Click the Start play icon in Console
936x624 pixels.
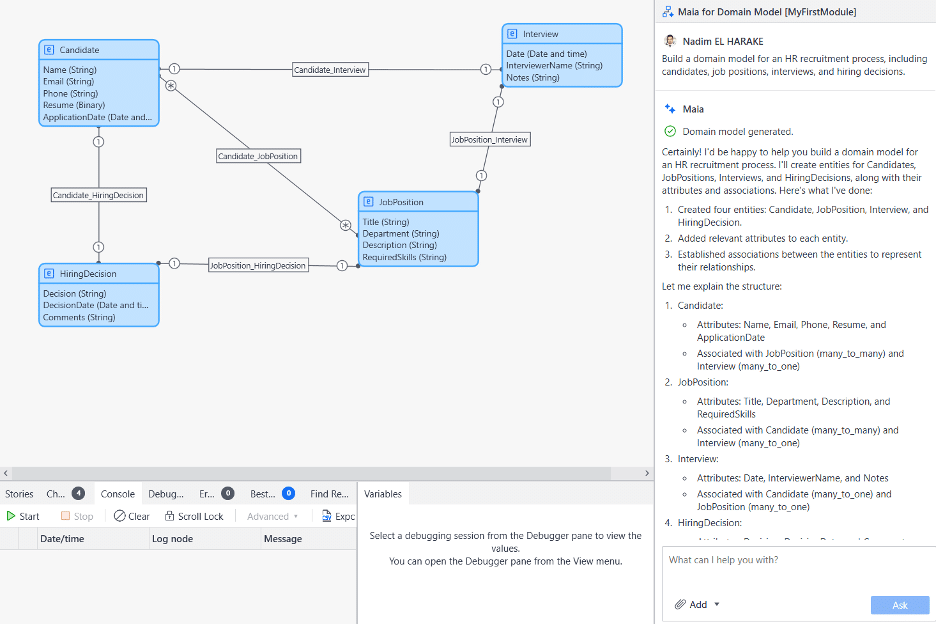(11, 517)
